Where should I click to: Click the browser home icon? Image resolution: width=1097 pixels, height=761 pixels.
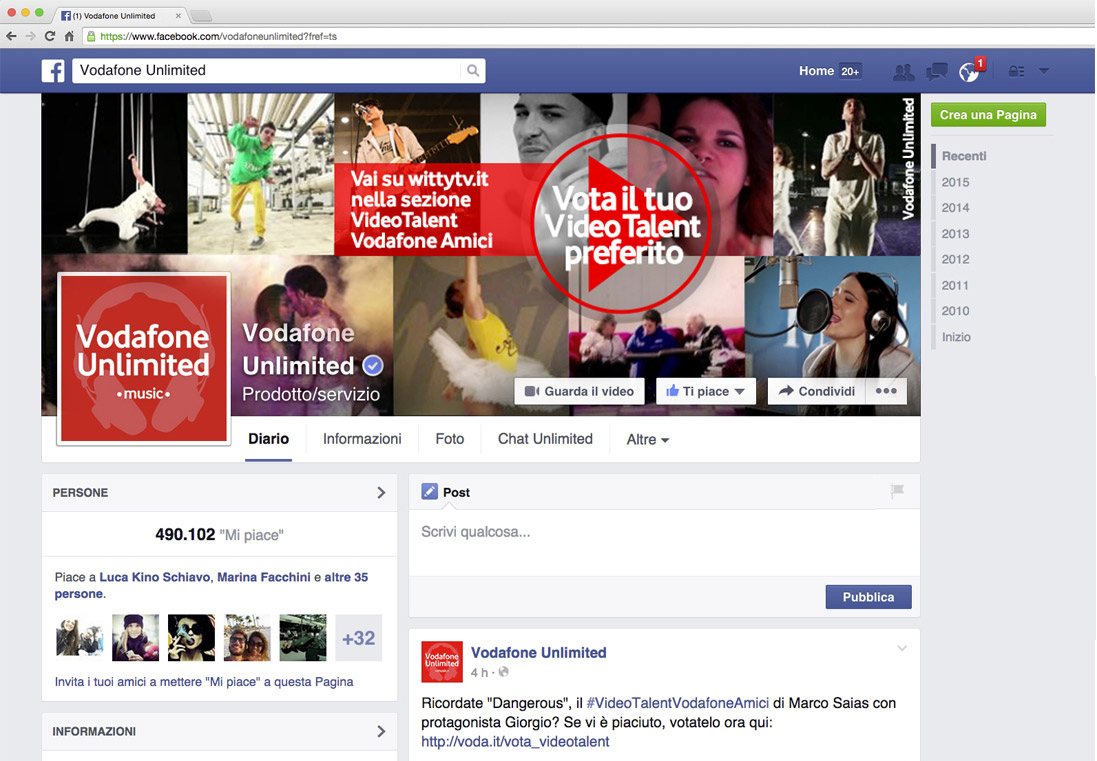(x=69, y=36)
